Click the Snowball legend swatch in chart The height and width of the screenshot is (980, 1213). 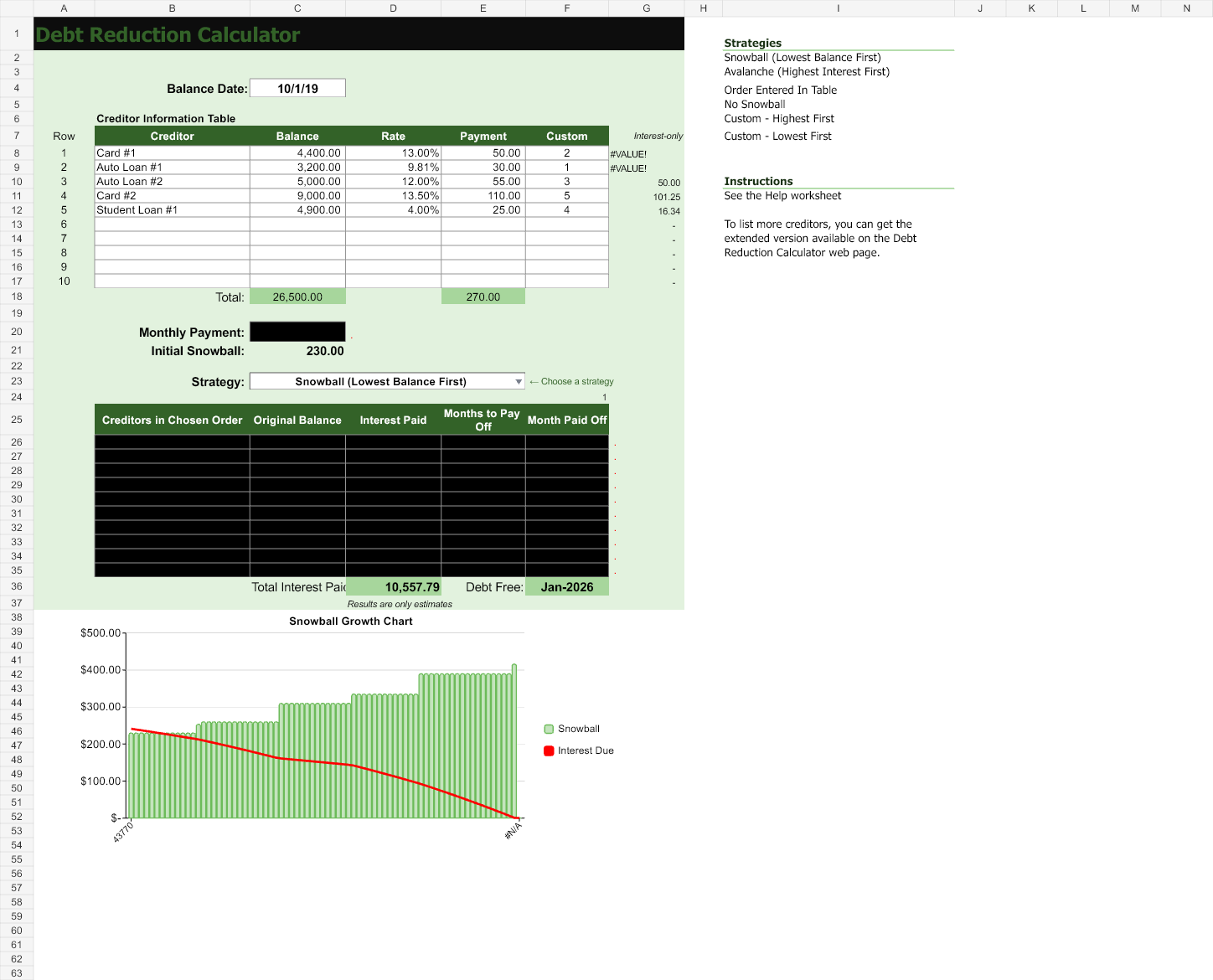coord(549,729)
